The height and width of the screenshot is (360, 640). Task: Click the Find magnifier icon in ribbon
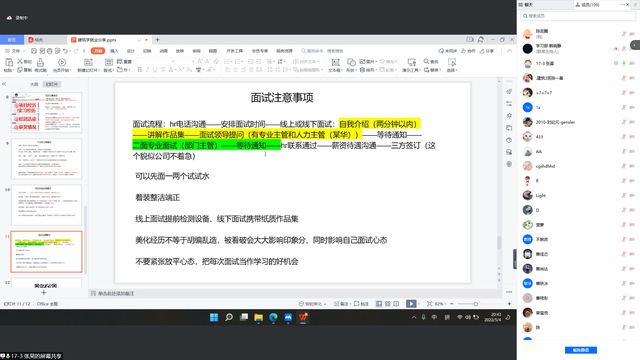[426, 61]
